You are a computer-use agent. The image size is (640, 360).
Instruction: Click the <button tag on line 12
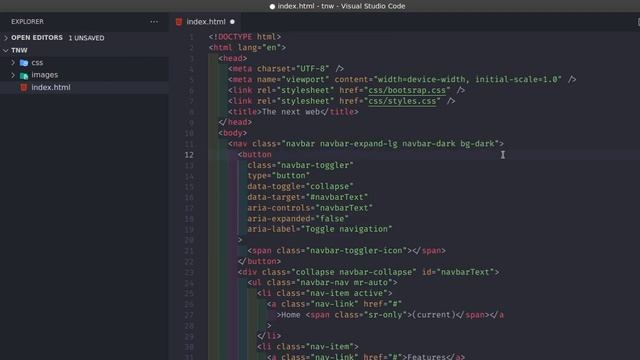pos(255,154)
